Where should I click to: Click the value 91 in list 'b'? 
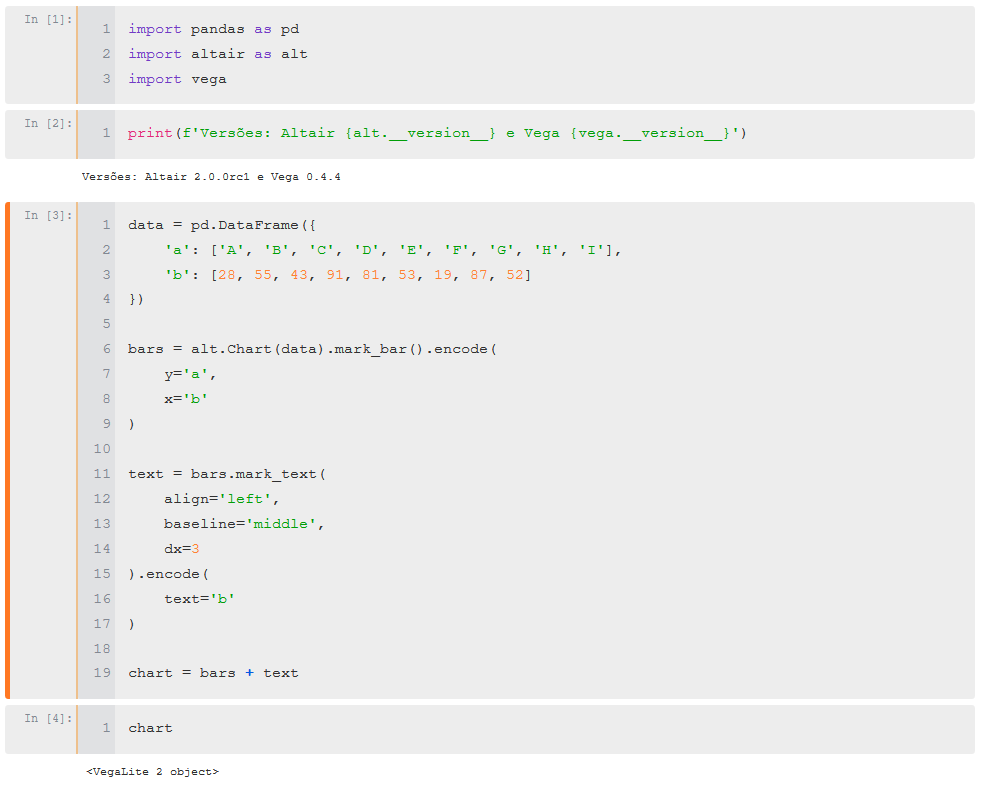tap(335, 274)
